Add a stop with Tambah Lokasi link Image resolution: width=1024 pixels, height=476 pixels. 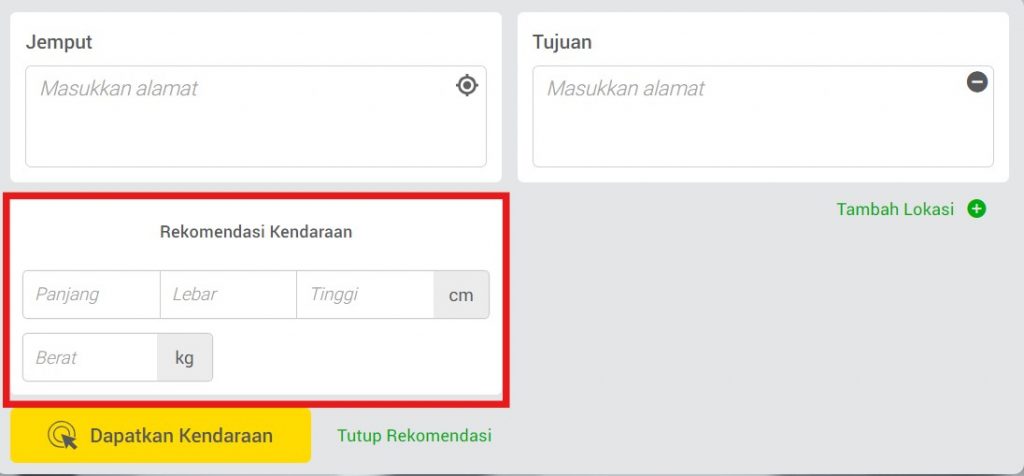click(895, 209)
